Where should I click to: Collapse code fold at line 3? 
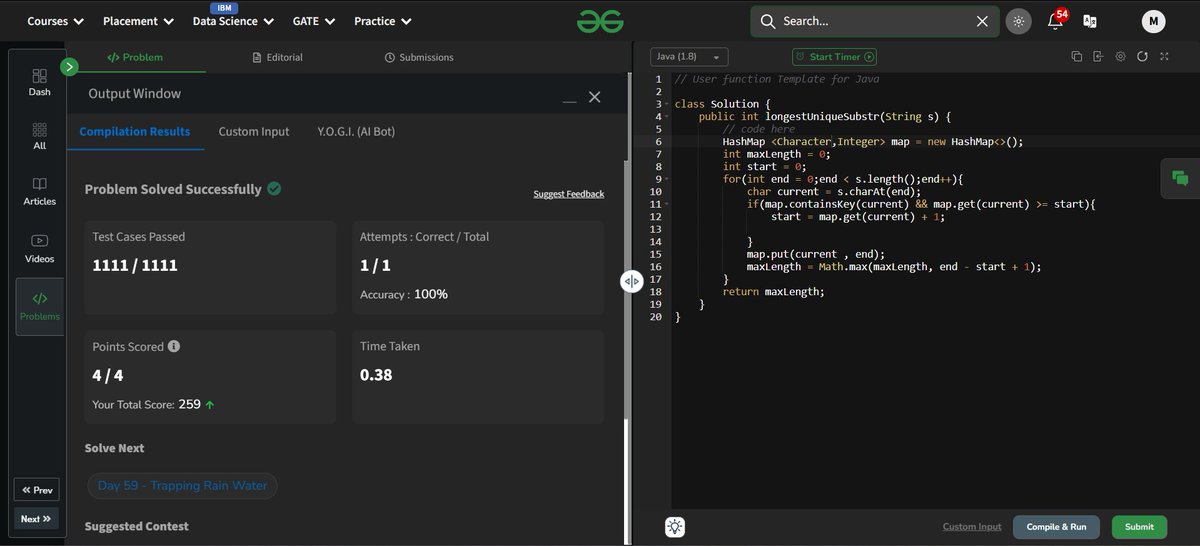point(666,104)
